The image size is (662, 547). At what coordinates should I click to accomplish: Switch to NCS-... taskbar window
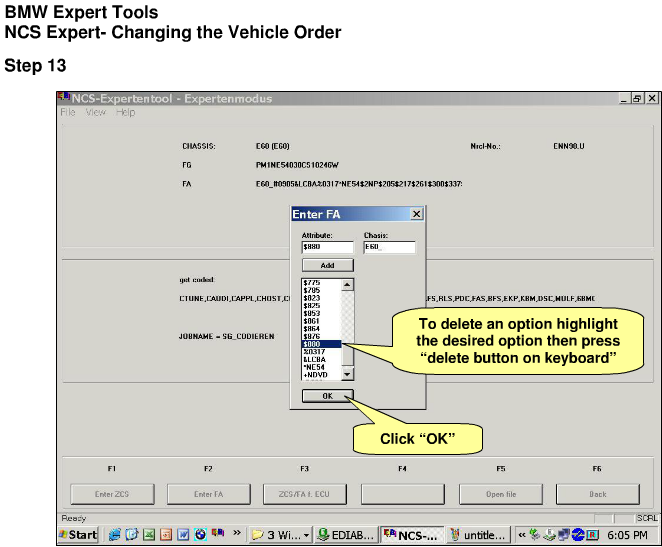[x=412, y=535]
